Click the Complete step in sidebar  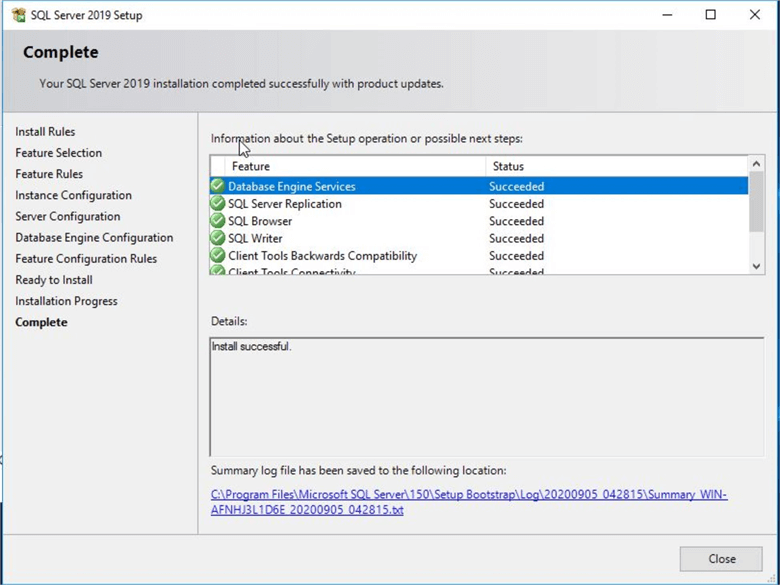[x=41, y=322]
